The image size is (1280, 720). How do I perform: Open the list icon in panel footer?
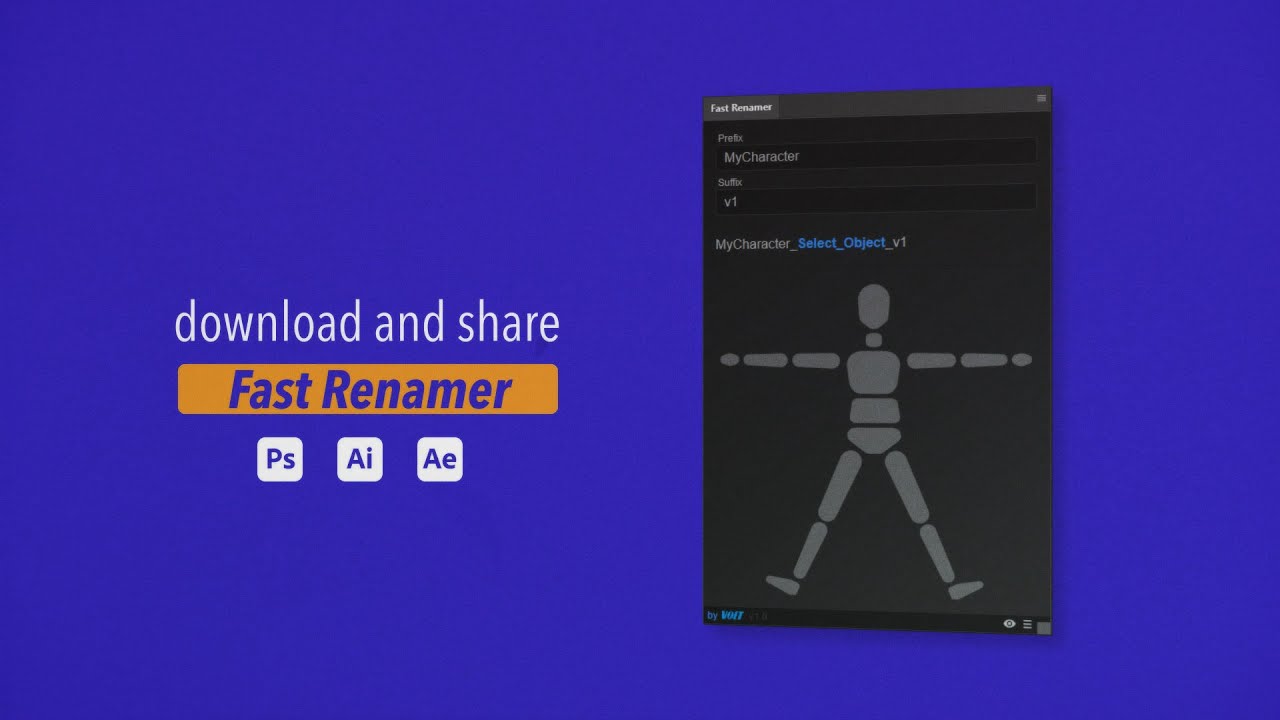pos(1027,624)
